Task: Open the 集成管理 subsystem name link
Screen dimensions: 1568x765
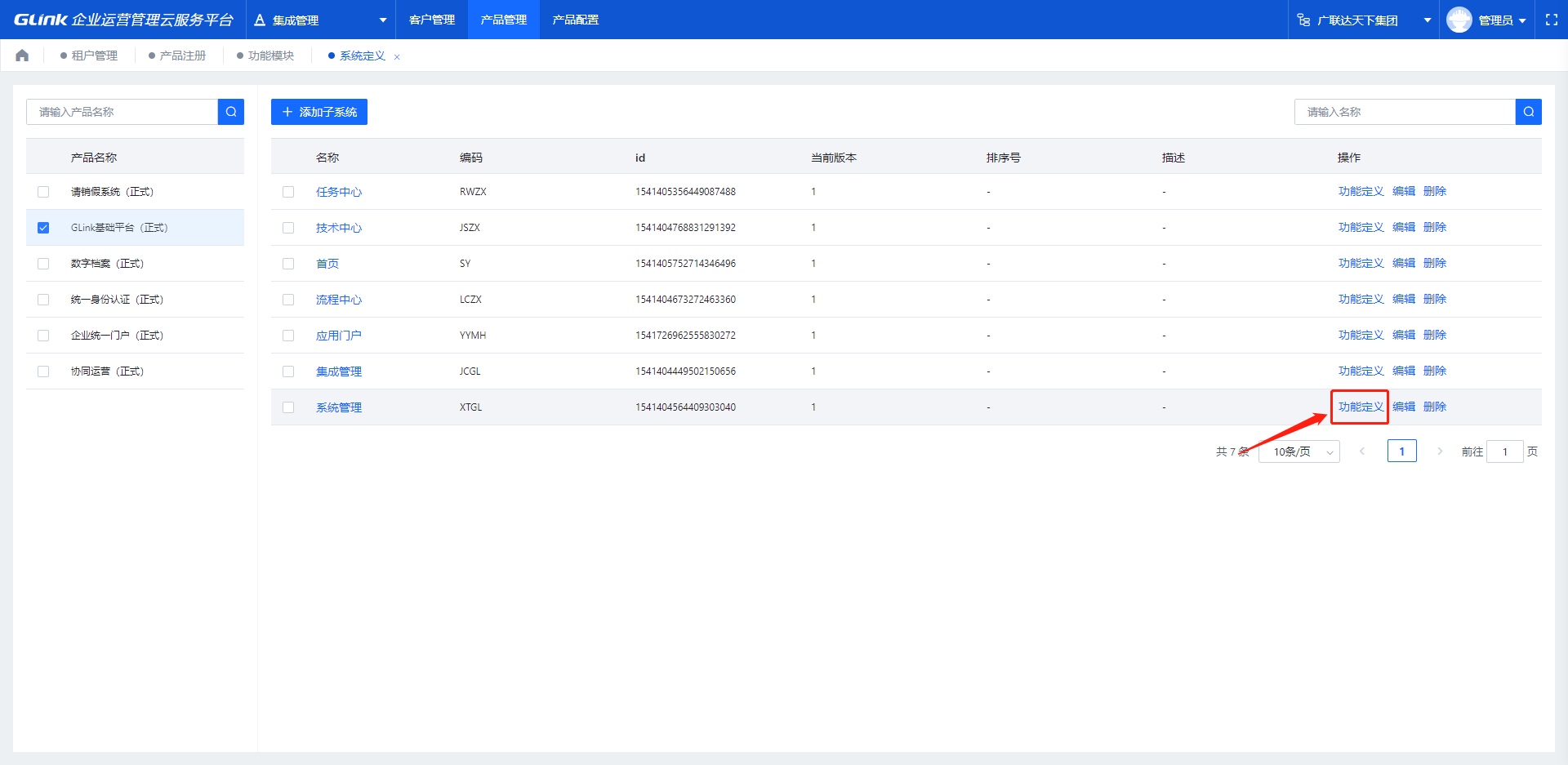Action: coord(339,371)
